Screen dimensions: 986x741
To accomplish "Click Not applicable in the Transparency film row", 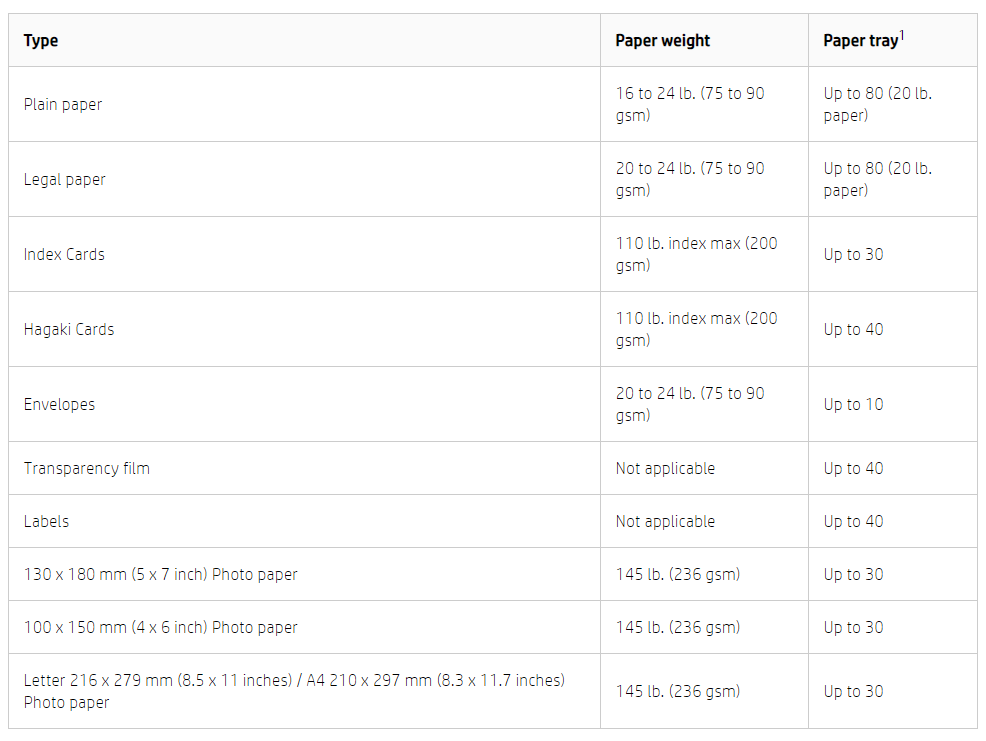I will tap(665, 468).
